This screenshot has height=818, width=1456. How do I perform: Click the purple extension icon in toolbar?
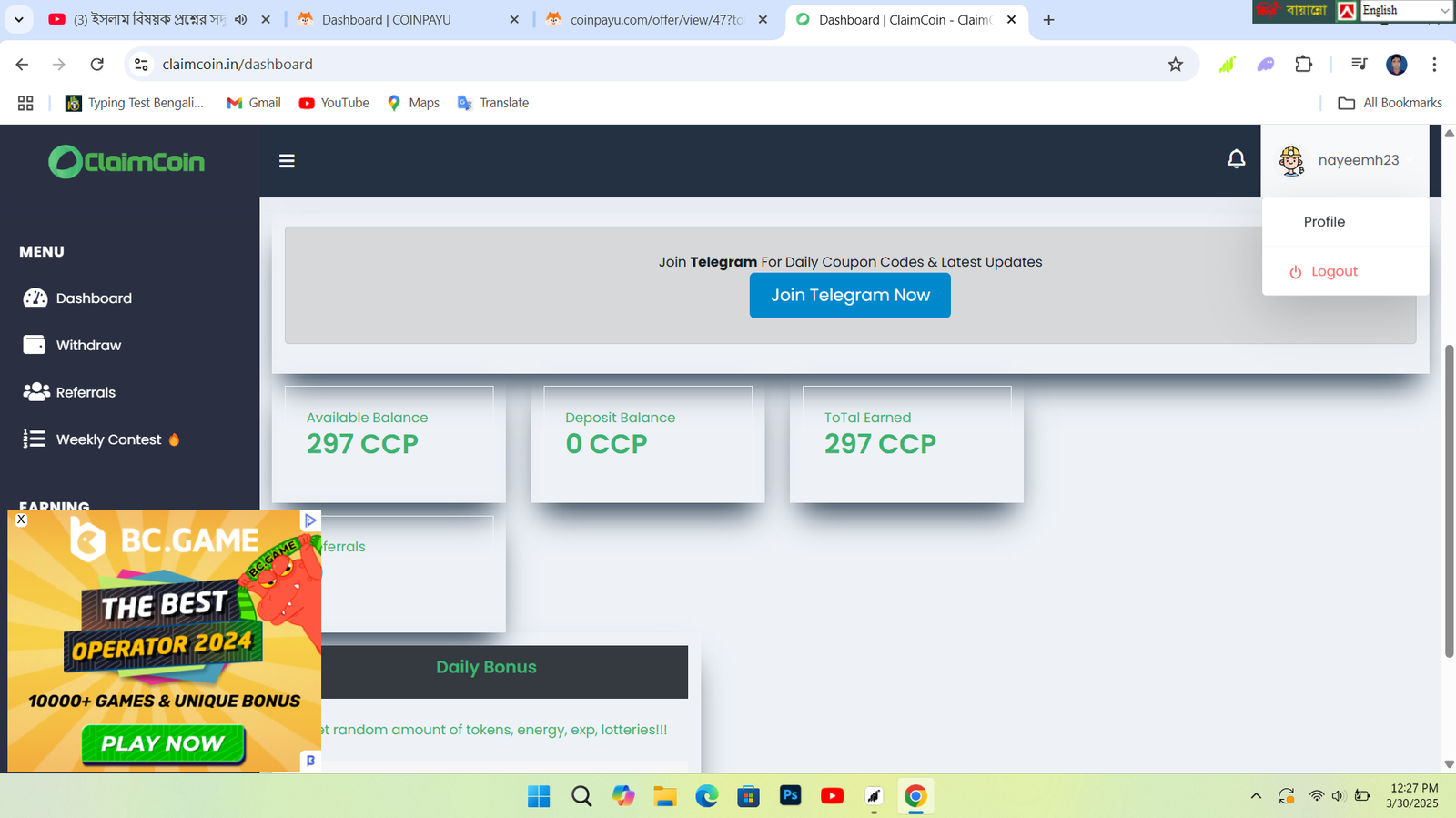[1266, 64]
